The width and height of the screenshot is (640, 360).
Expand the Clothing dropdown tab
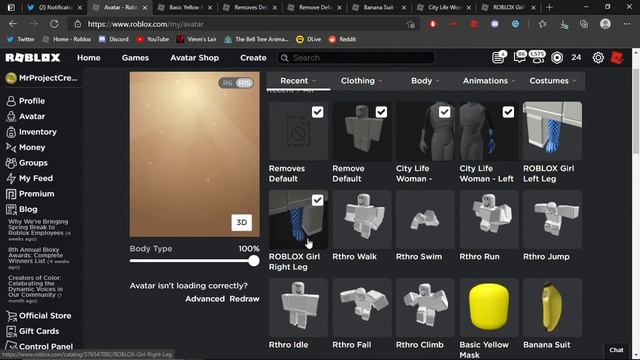point(362,81)
